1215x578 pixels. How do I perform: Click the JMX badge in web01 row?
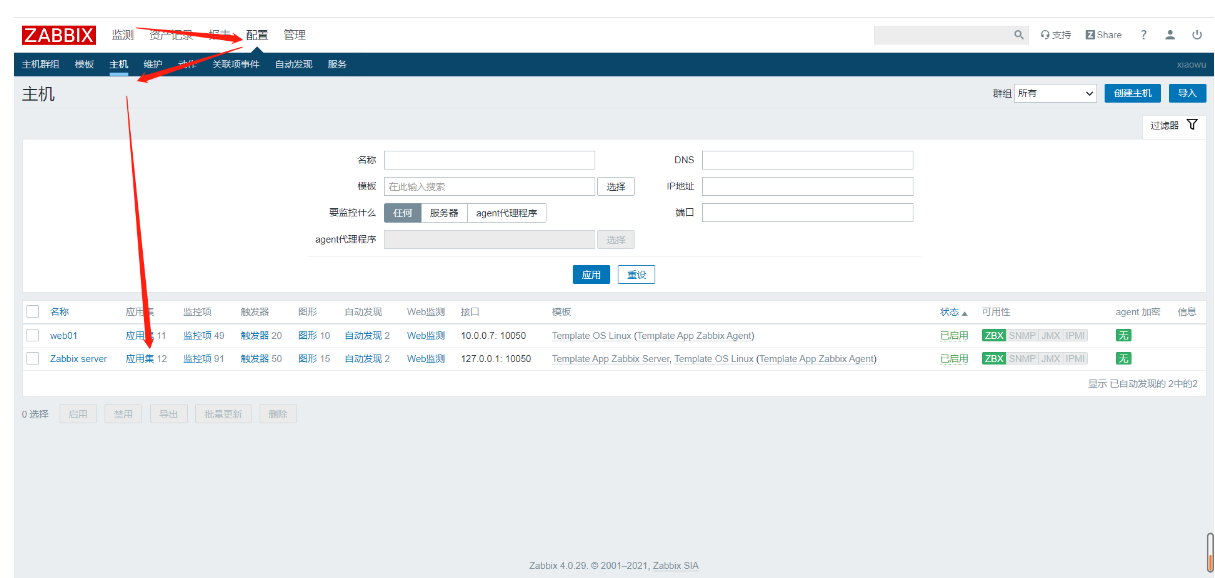click(x=1050, y=335)
